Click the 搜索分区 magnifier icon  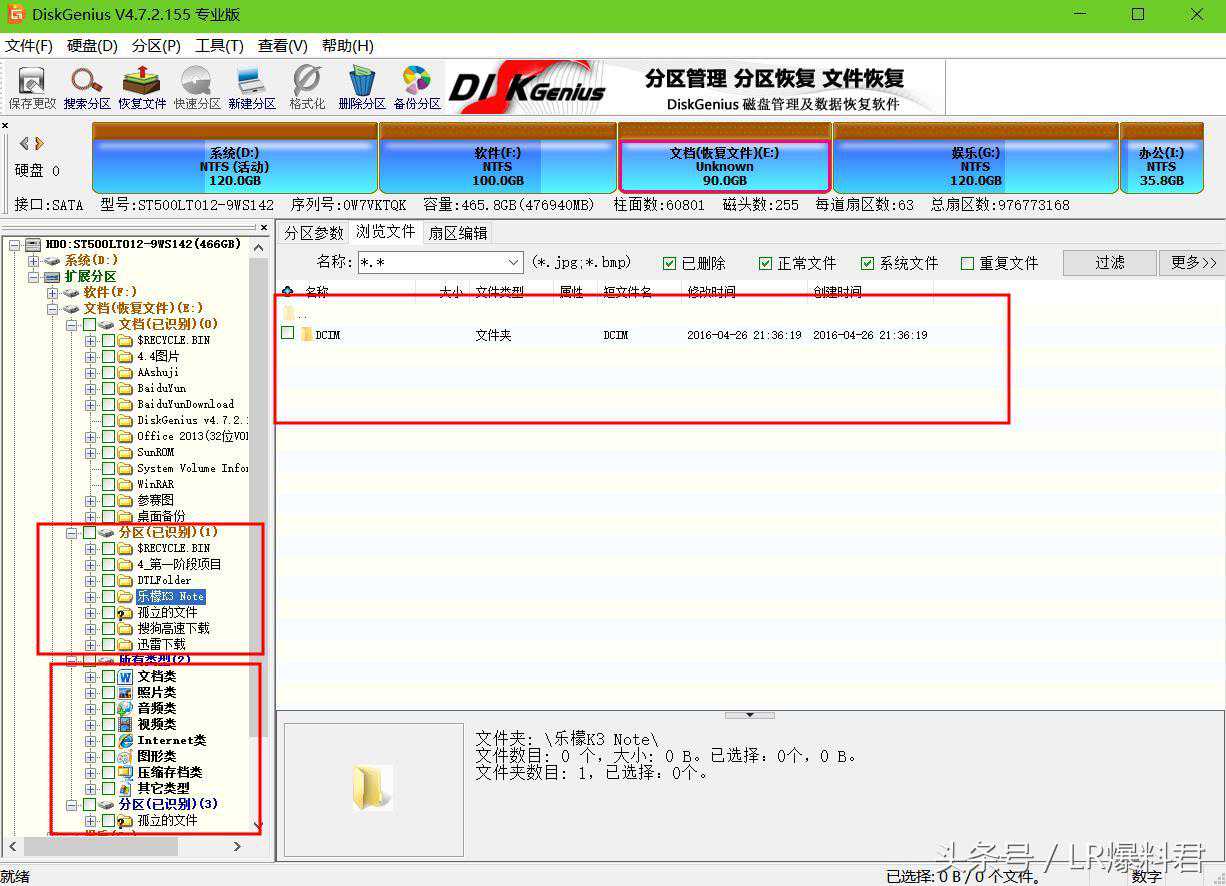click(87, 87)
